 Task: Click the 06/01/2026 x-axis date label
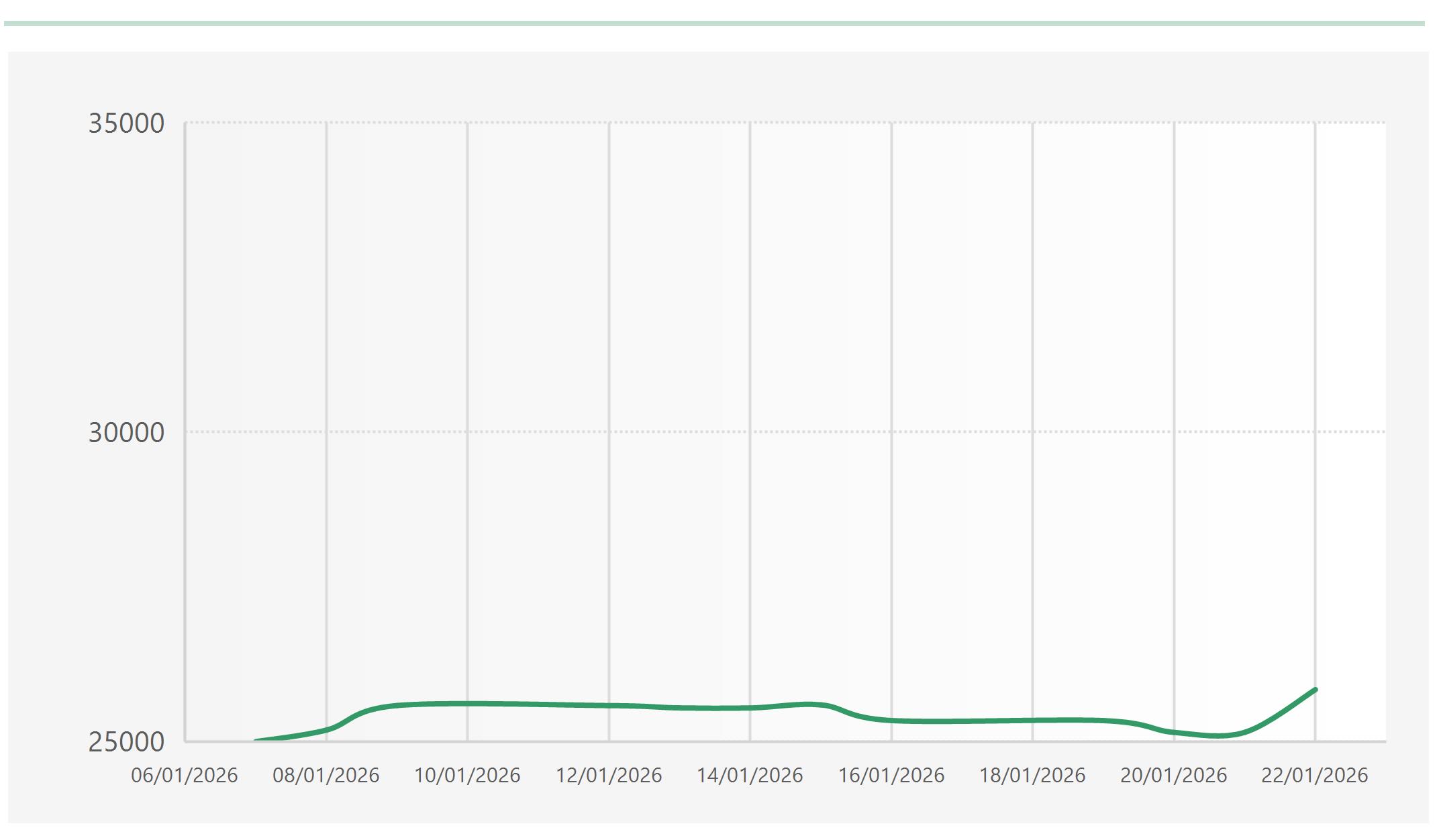[x=185, y=776]
